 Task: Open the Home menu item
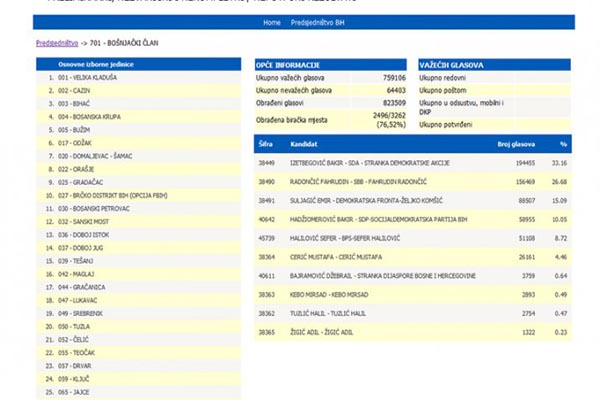[272, 23]
